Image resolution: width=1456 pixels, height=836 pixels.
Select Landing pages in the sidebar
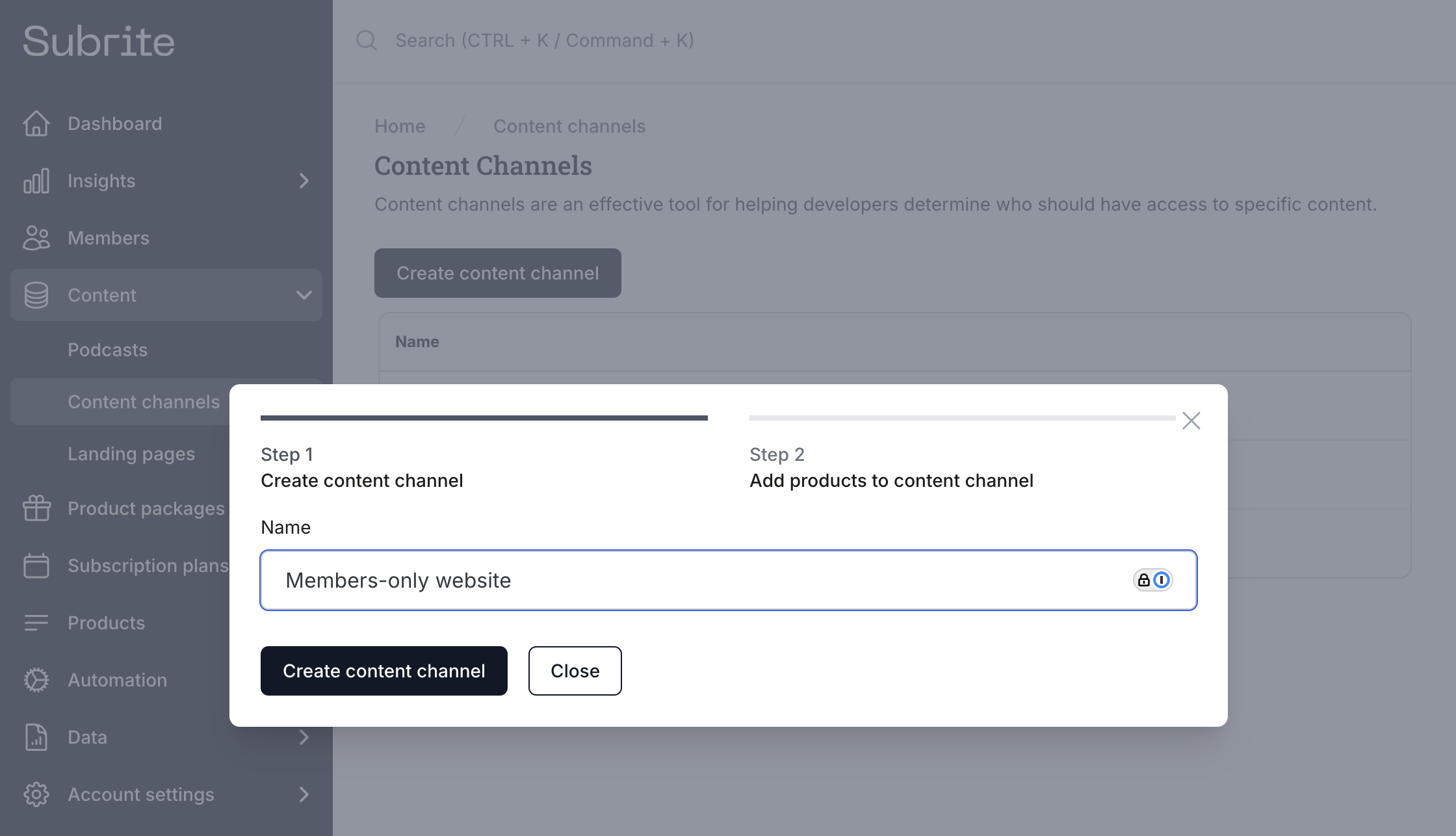click(x=130, y=453)
